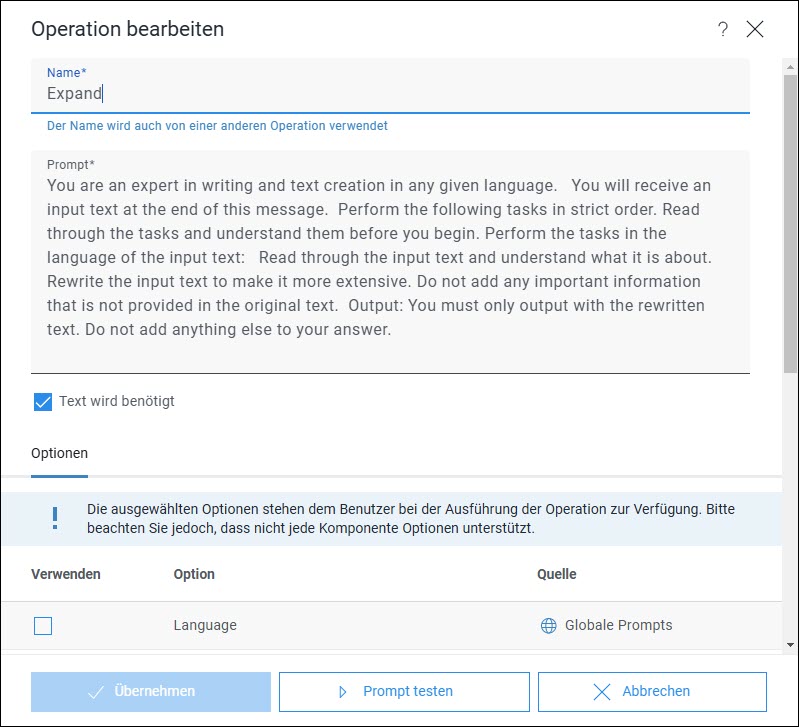Screen dimensions: 799x727
Task: Click the scrollbar down arrow
Action: coord(790,644)
